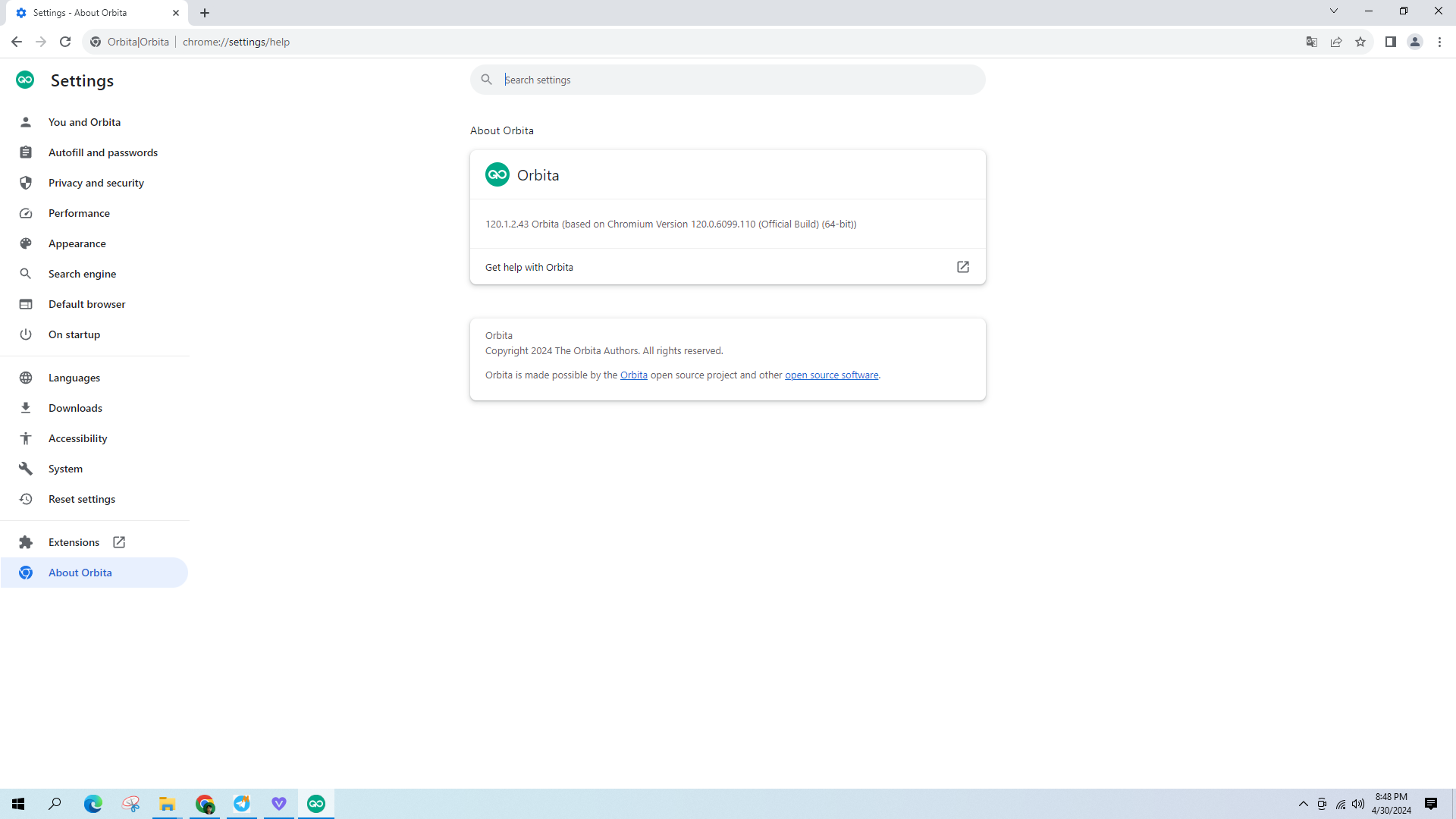Open external link icon for Orbita help
Screen dimensions: 1456x819
tap(963, 267)
